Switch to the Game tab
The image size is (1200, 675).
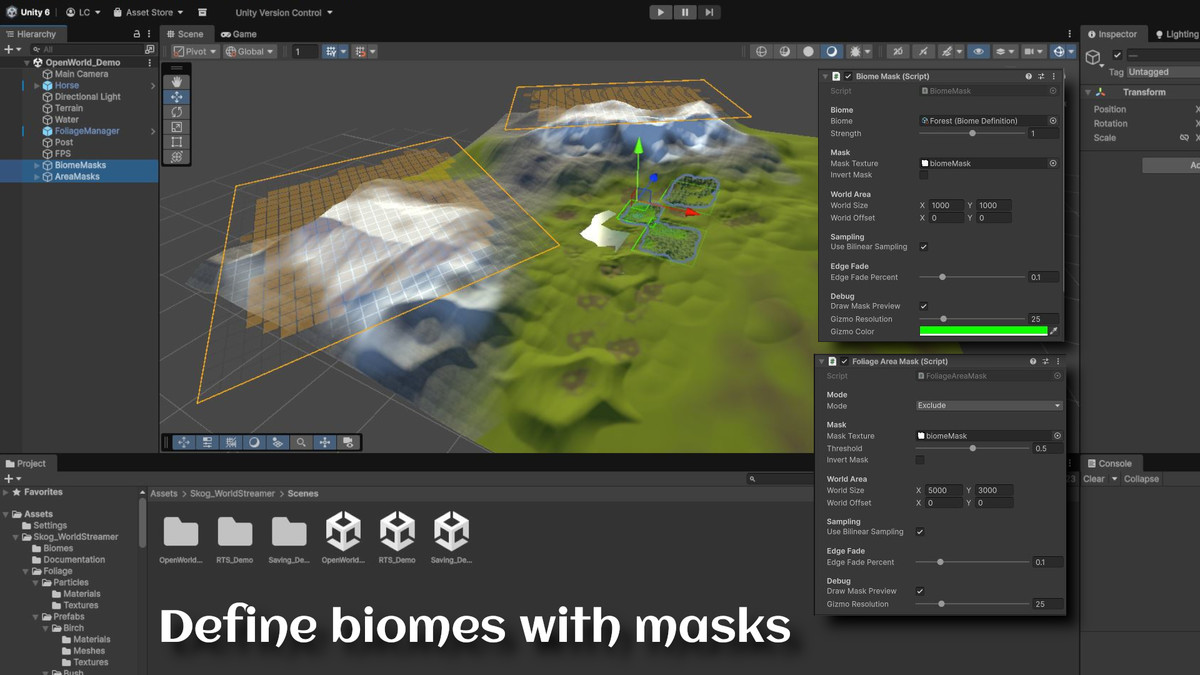239,34
